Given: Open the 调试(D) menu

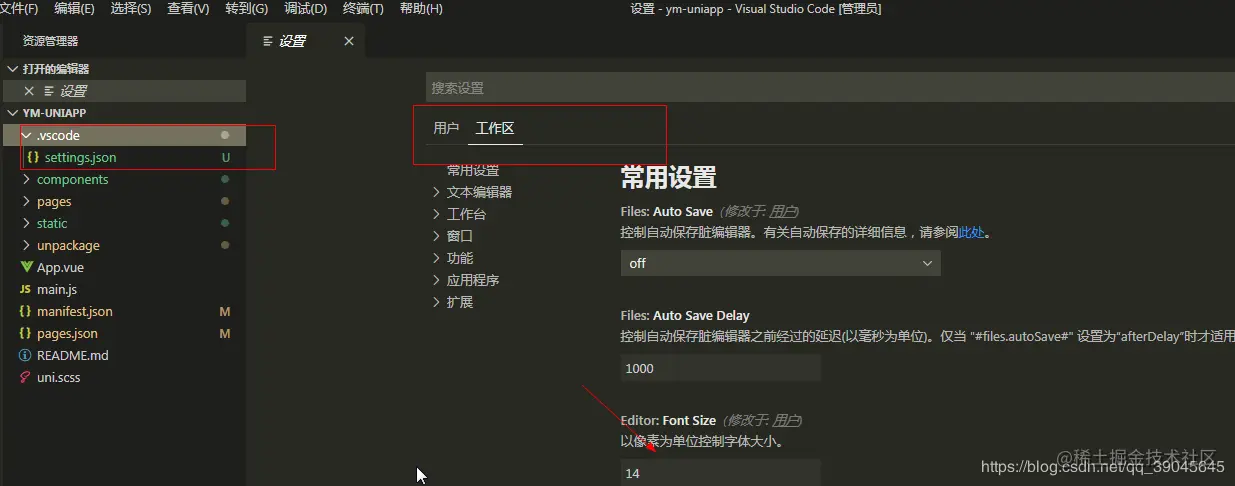Looking at the screenshot, I should click(305, 9).
